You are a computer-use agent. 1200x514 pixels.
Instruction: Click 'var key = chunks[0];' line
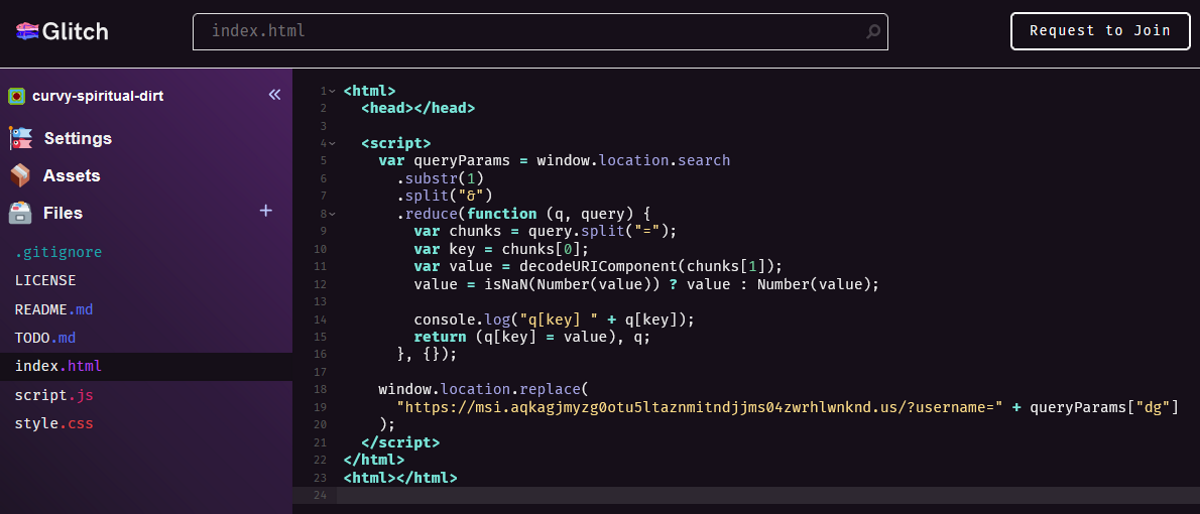point(501,249)
